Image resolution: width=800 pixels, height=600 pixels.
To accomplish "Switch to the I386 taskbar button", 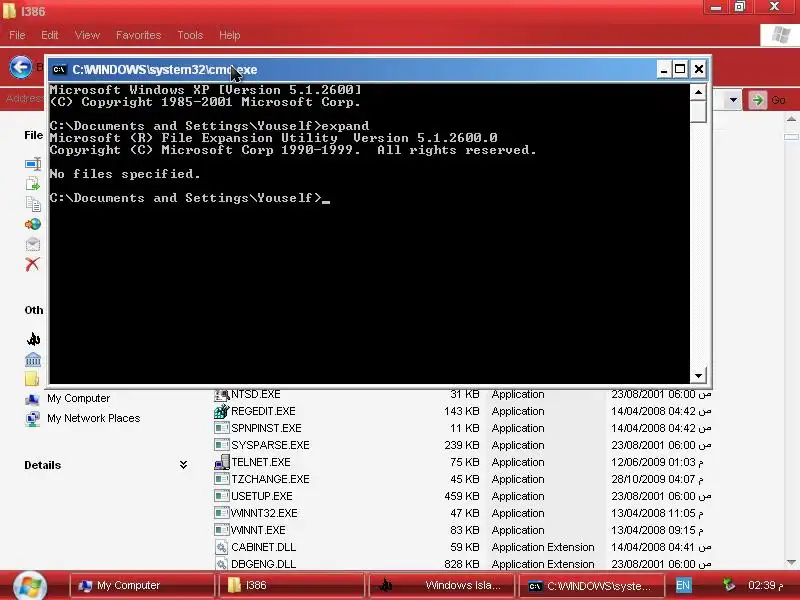I will (x=292, y=585).
